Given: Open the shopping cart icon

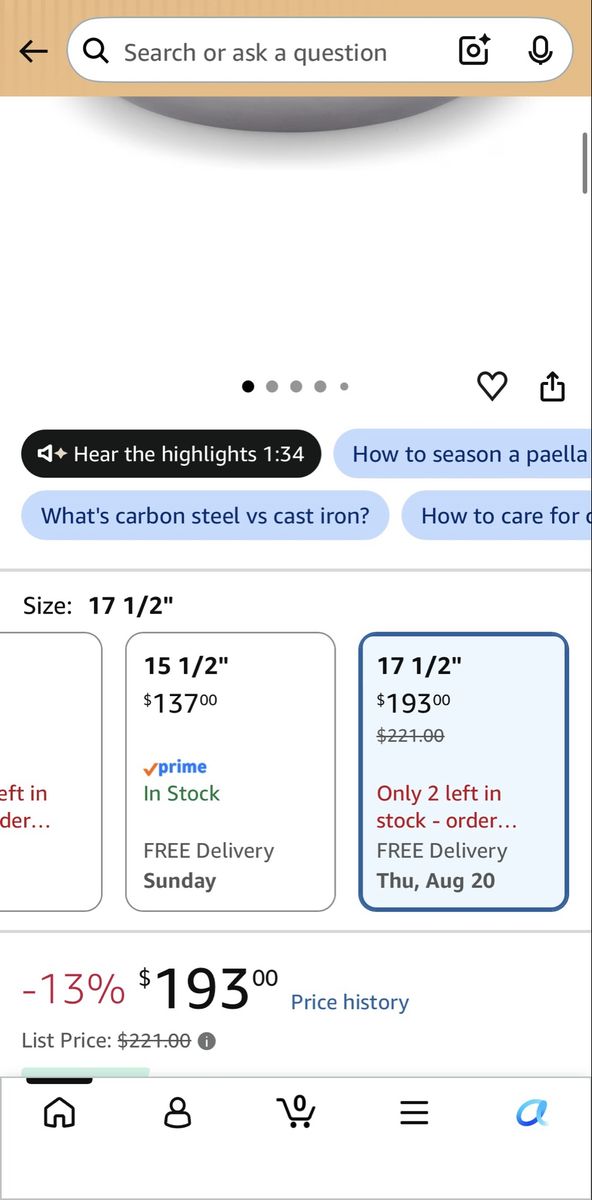Looking at the screenshot, I should tap(296, 1111).
